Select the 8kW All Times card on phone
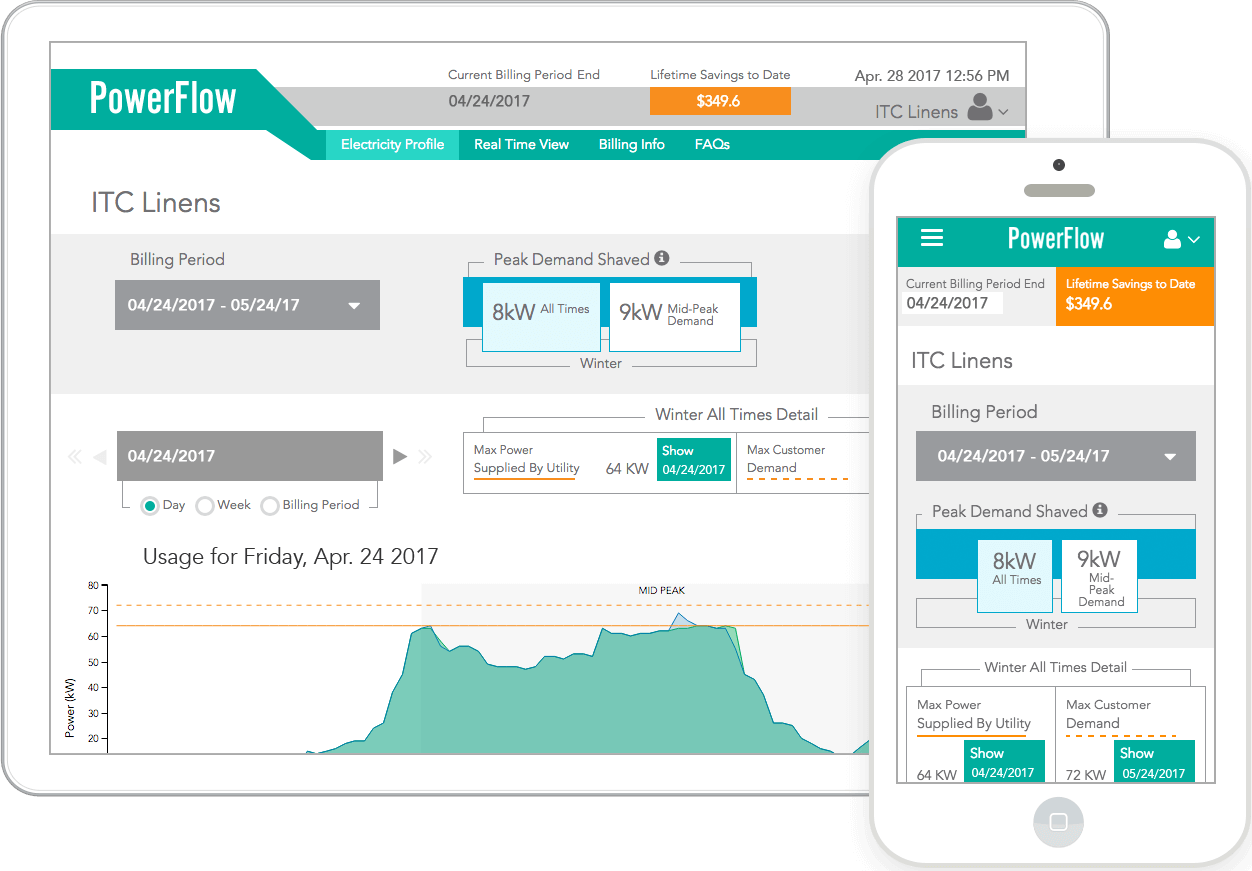1252x871 pixels. pos(1015,576)
